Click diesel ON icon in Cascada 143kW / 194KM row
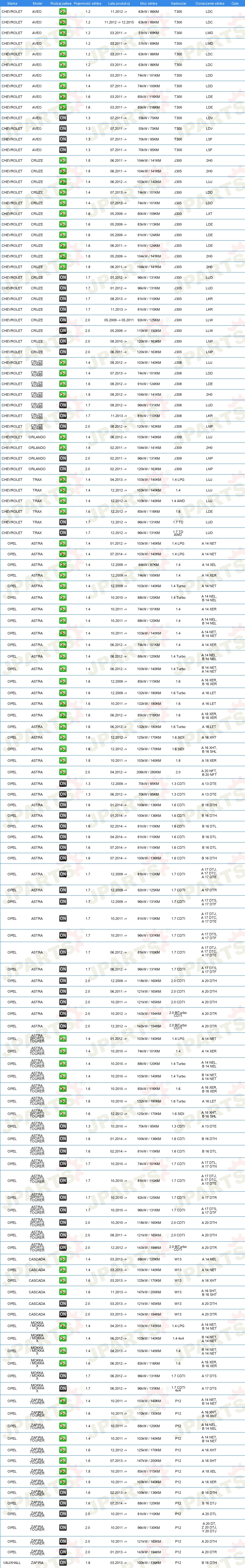245x1568 pixels. [63, 1314]
